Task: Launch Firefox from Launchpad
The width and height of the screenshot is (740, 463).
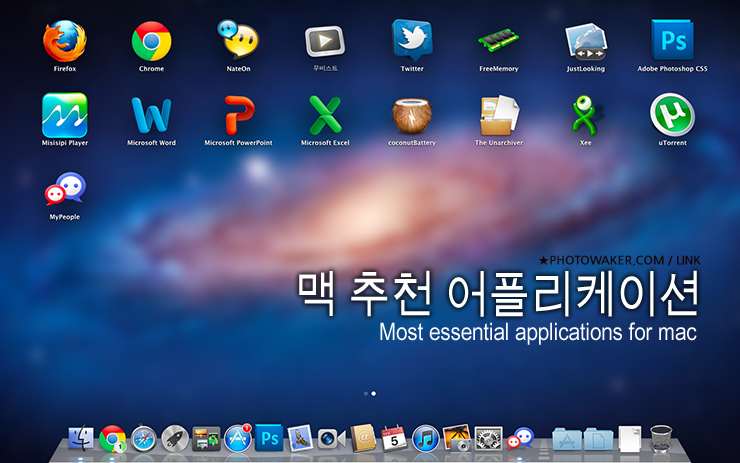Action: tap(65, 42)
